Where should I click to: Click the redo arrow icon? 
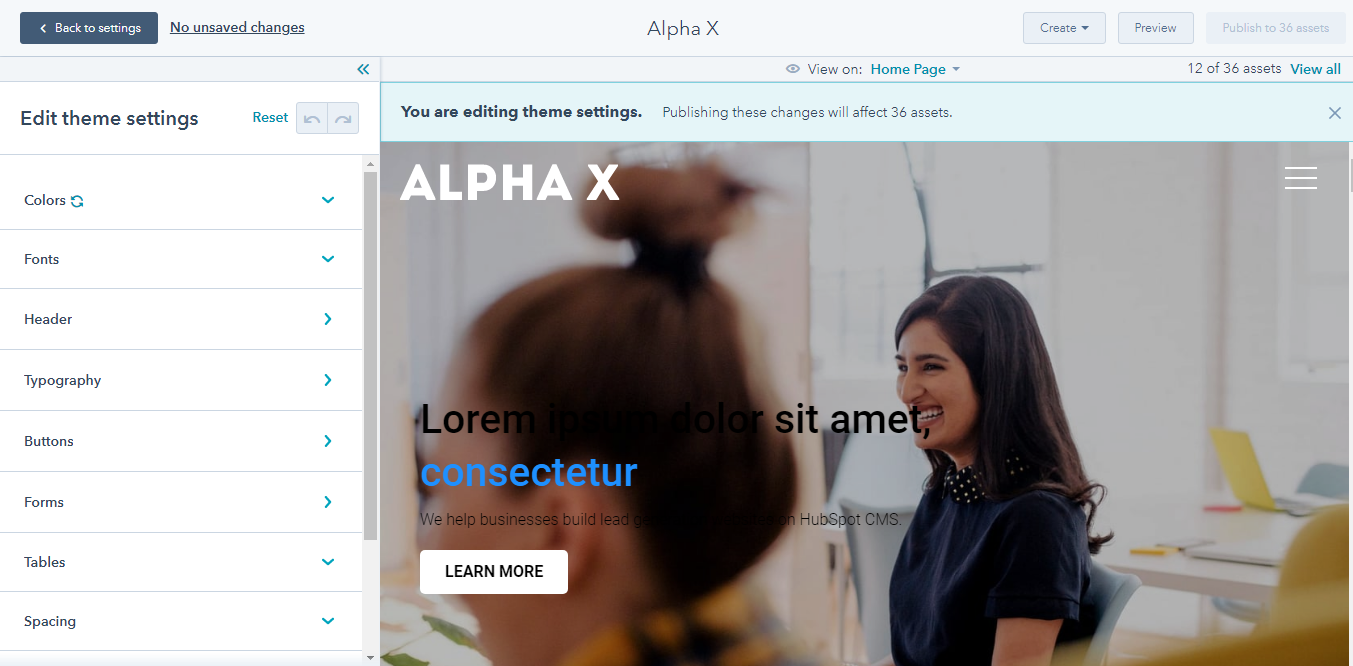pos(343,118)
